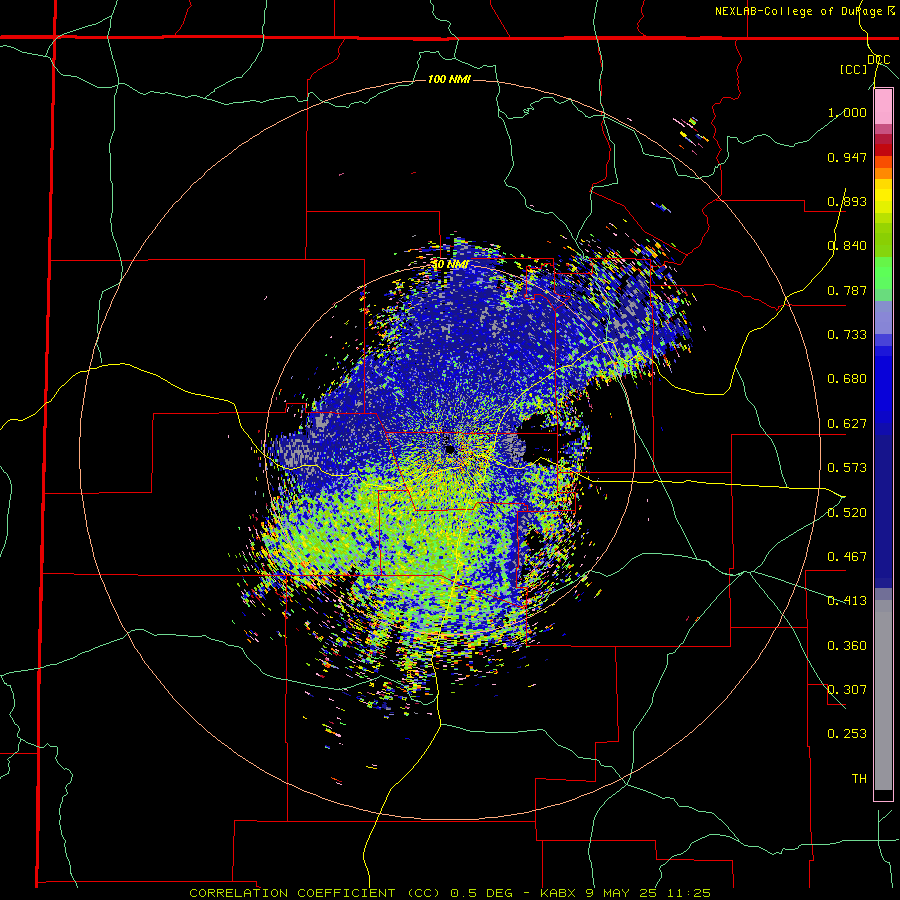Screen dimensions: 900x900
Task: Click the radar site at the sweep center
Action: click(x=449, y=449)
